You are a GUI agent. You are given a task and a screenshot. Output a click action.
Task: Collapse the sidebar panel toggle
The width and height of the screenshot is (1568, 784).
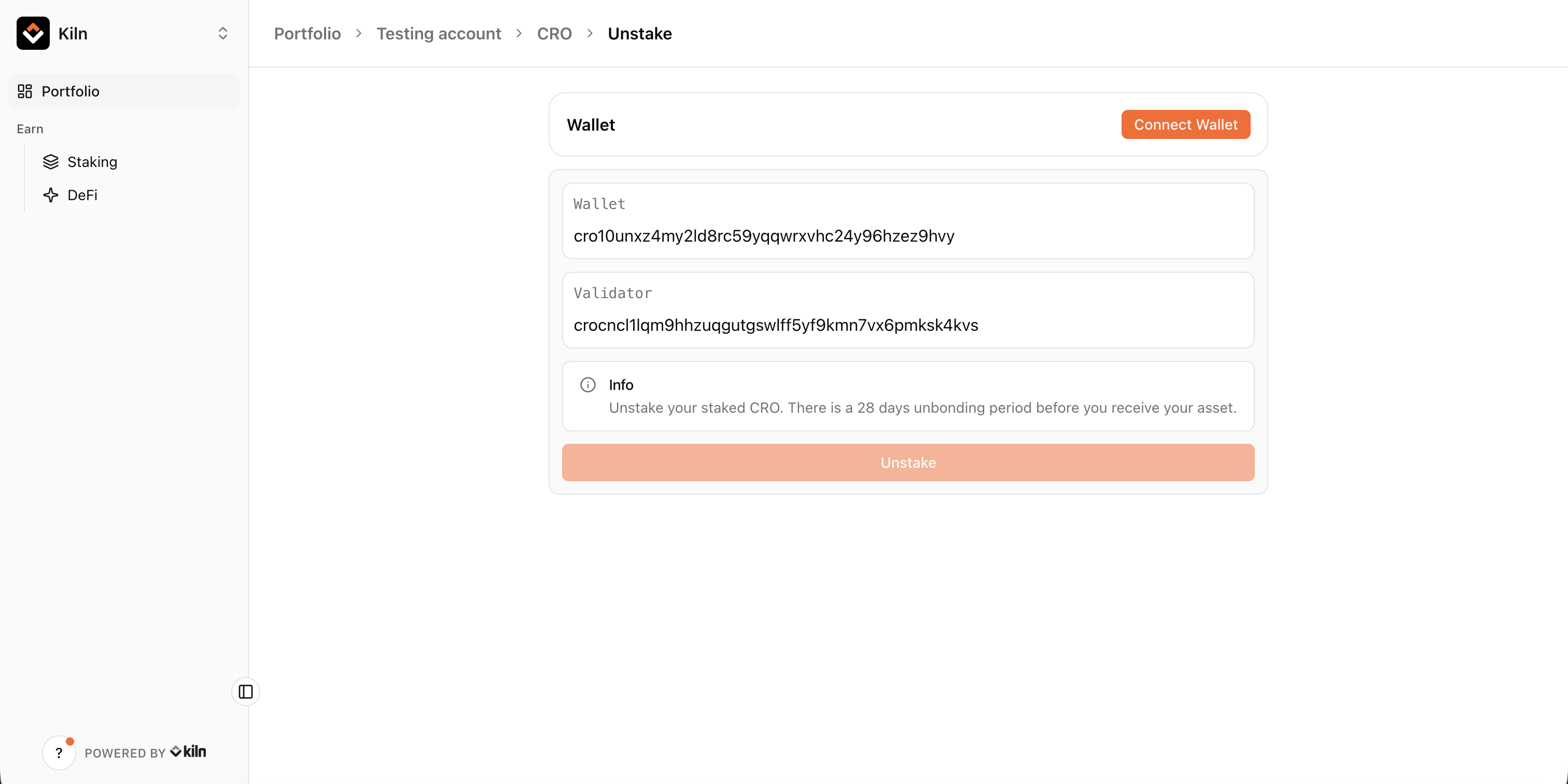click(x=245, y=692)
